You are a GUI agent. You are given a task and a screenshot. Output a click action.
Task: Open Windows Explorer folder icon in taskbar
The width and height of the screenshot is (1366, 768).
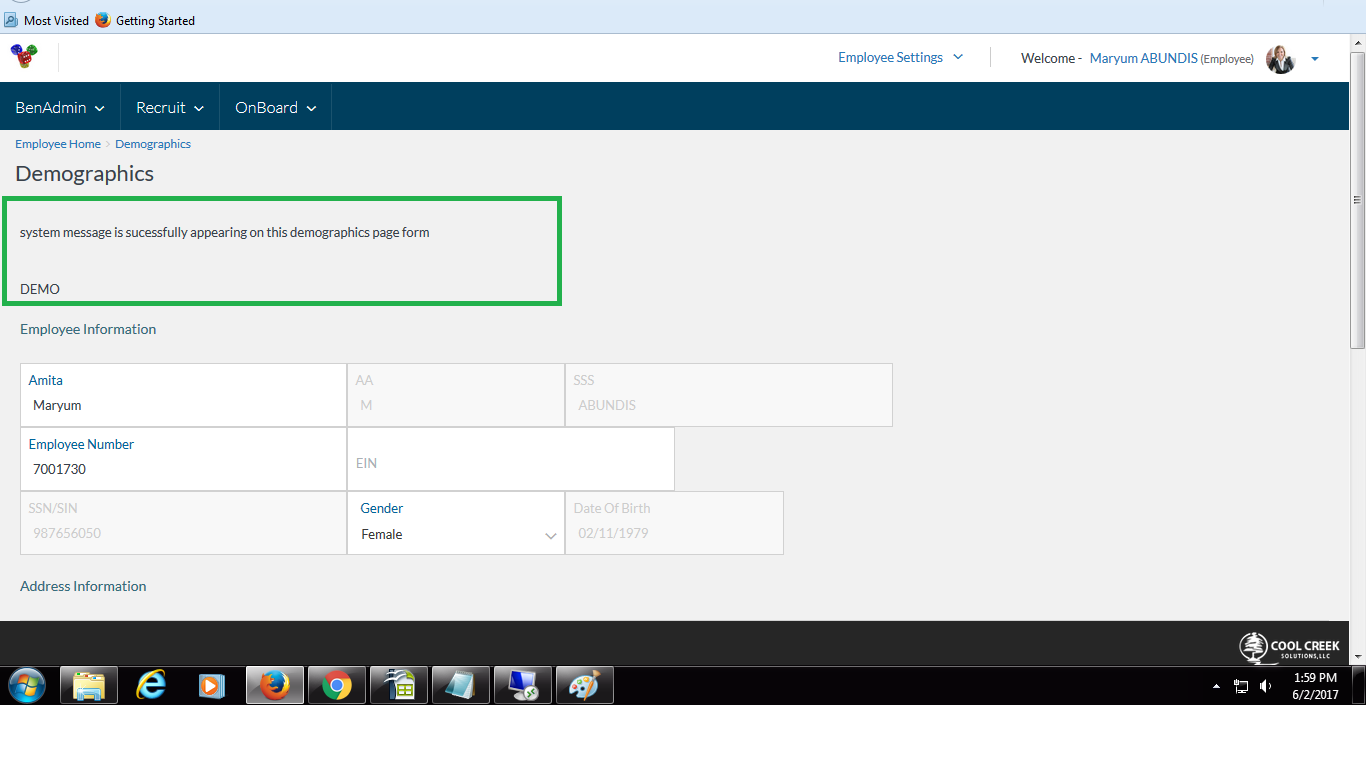(x=89, y=686)
